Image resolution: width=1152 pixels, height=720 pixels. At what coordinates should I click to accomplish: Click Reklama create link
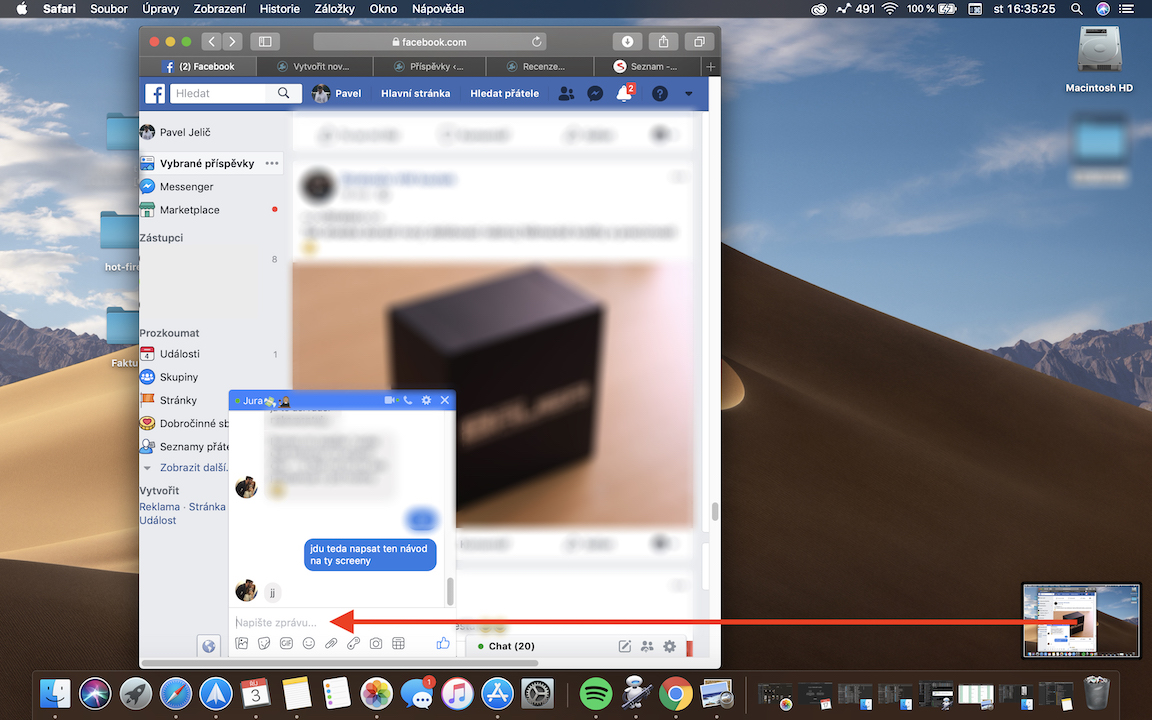pyautogui.click(x=159, y=507)
